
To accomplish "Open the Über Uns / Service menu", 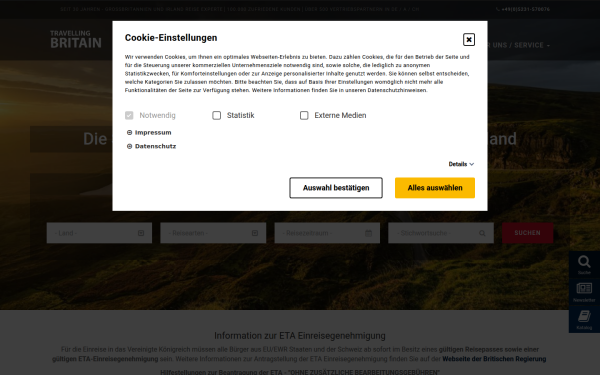I will pyautogui.click(x=518, y=45).
